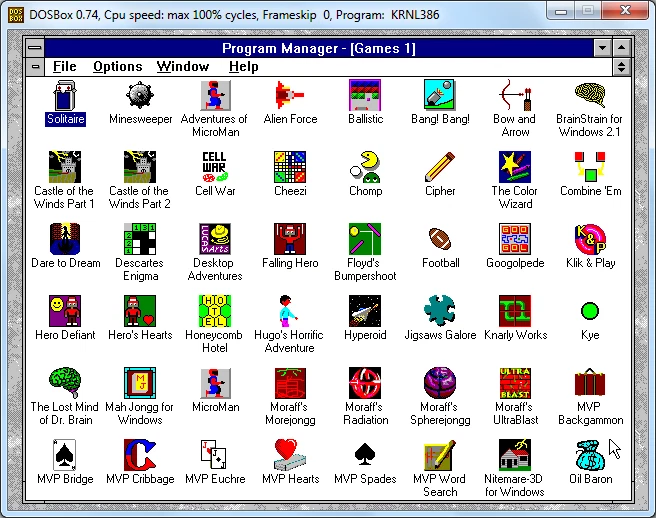Click Moraff's Spherejongg icon
This screenshot has height=518, width=656.
click(x=439, y=383)
